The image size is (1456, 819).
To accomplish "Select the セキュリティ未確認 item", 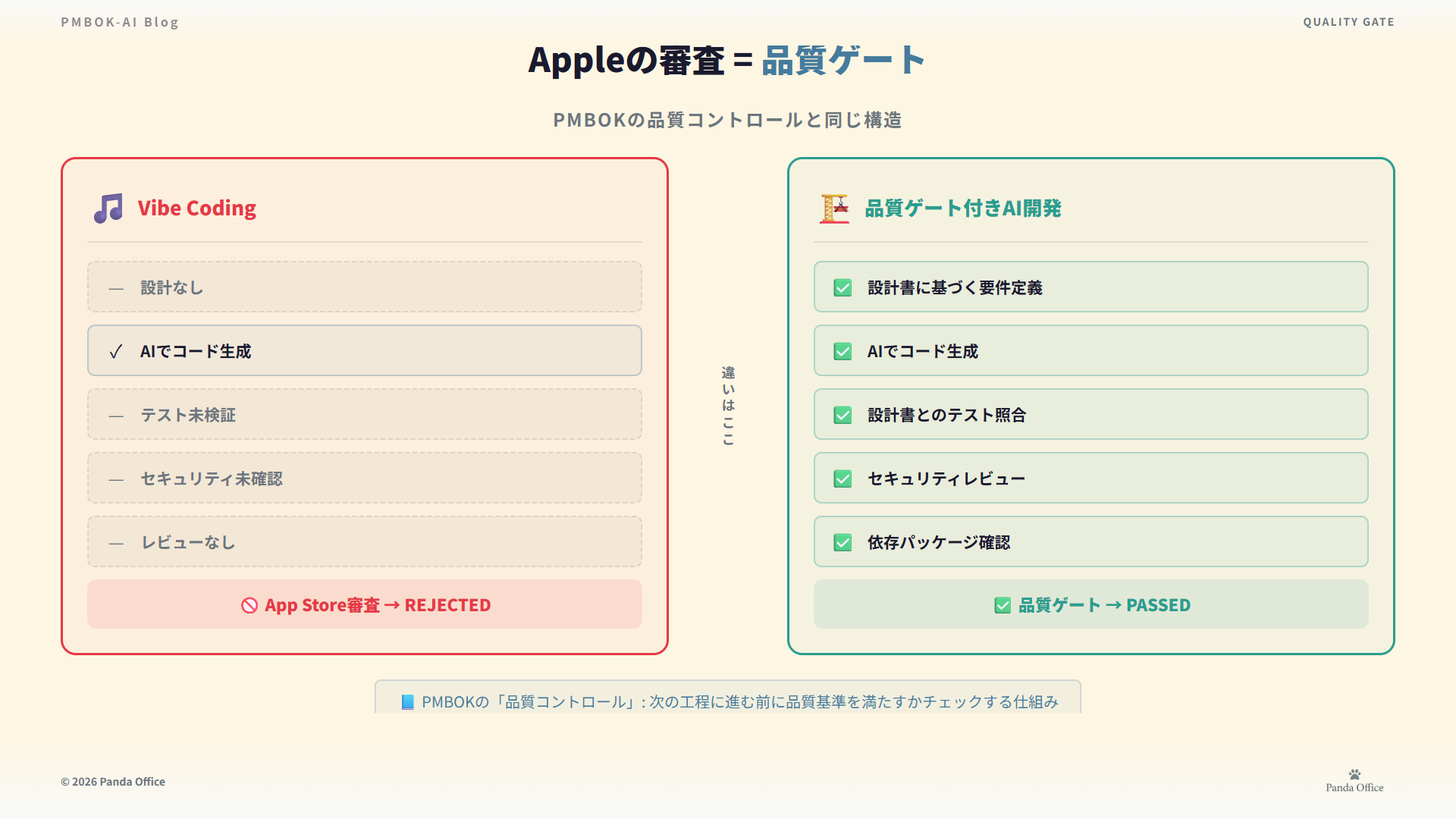I will [365, 479].
